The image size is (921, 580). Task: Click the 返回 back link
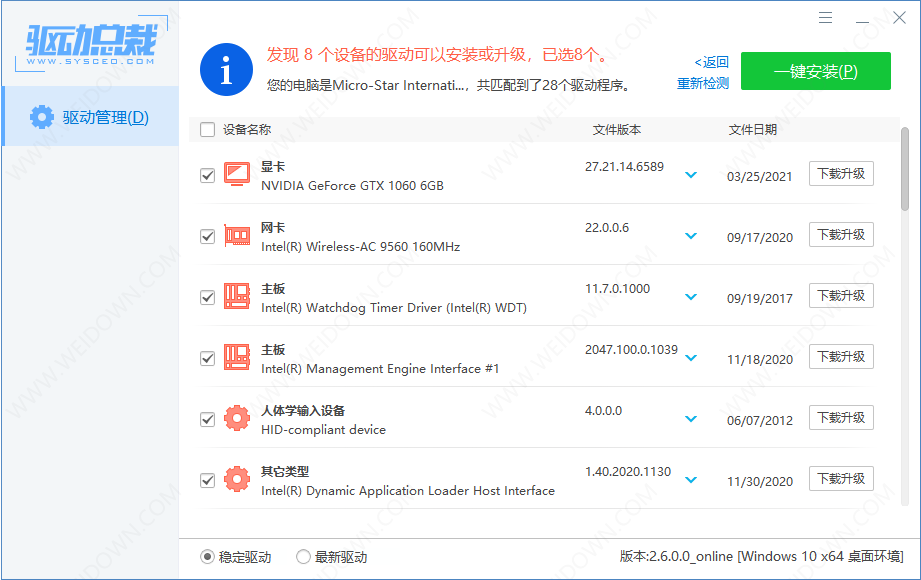[x=711, y=62]
